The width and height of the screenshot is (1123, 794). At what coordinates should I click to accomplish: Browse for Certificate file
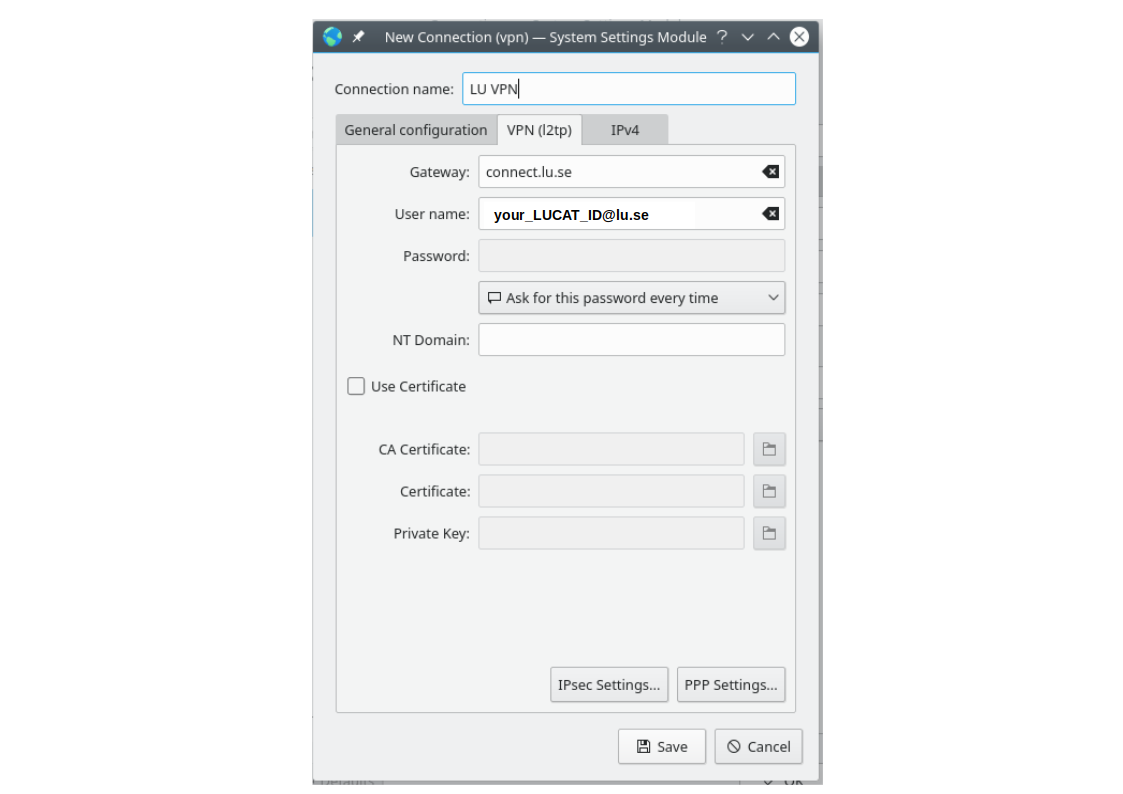pyautogui.click(x=769, y=491)
